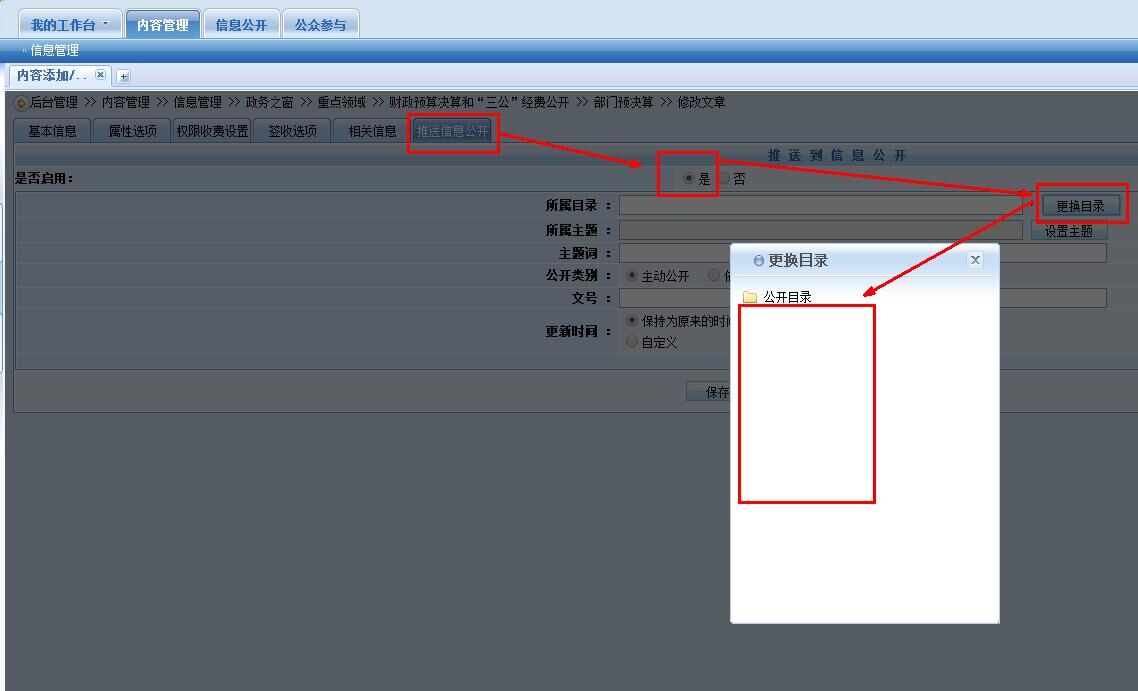The width and height of the screenshot is (1138, 691).
Task: Go to 部门预决算 in the breadcrumb
Action: tap(623, 102)
